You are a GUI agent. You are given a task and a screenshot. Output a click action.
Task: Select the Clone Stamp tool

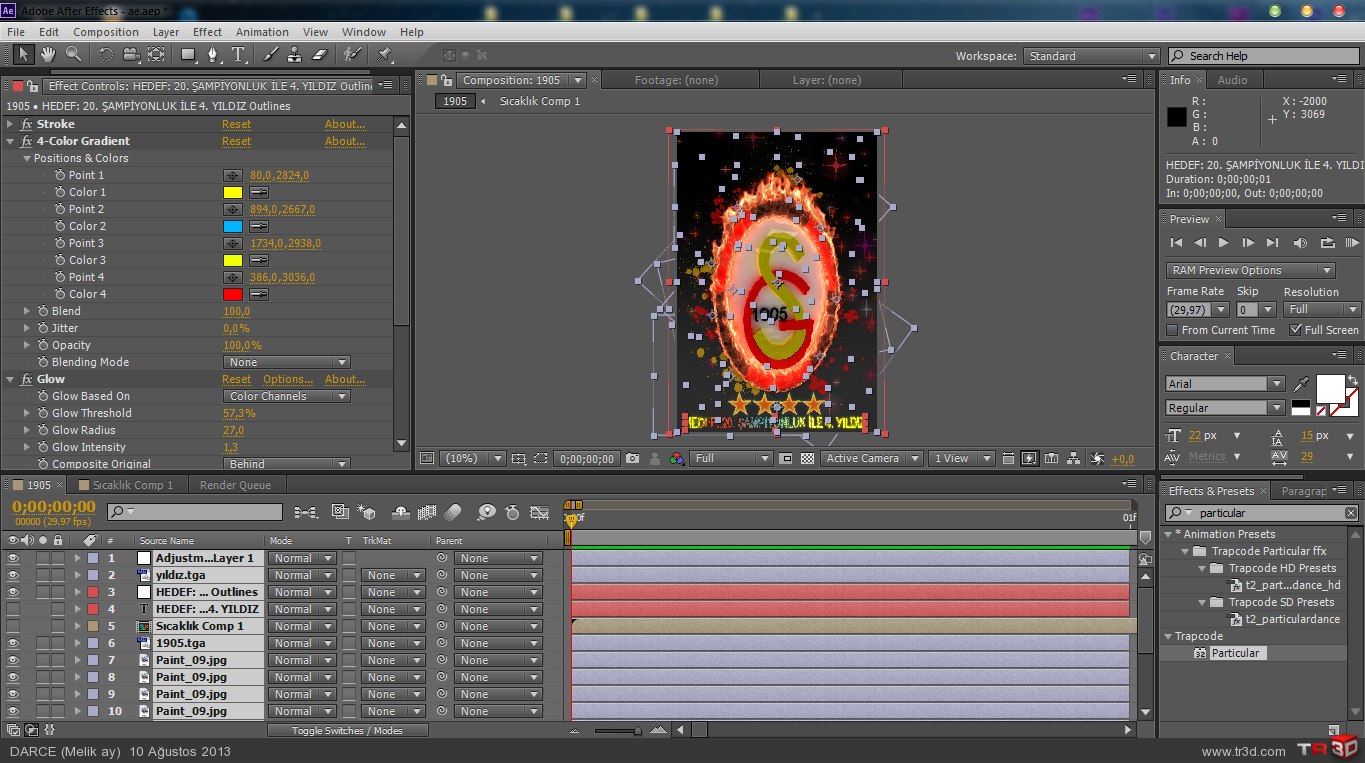coord(295,54)
